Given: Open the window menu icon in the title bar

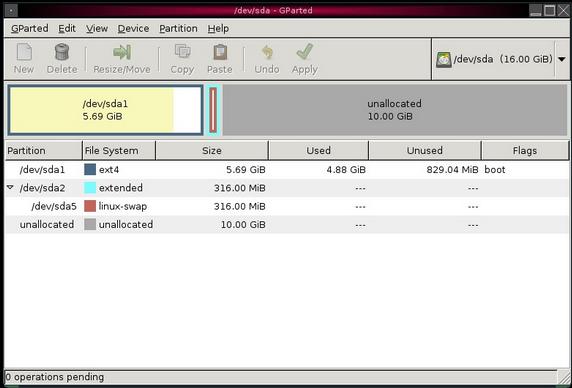Looking at the screenshot, I should tap(11, 11).
